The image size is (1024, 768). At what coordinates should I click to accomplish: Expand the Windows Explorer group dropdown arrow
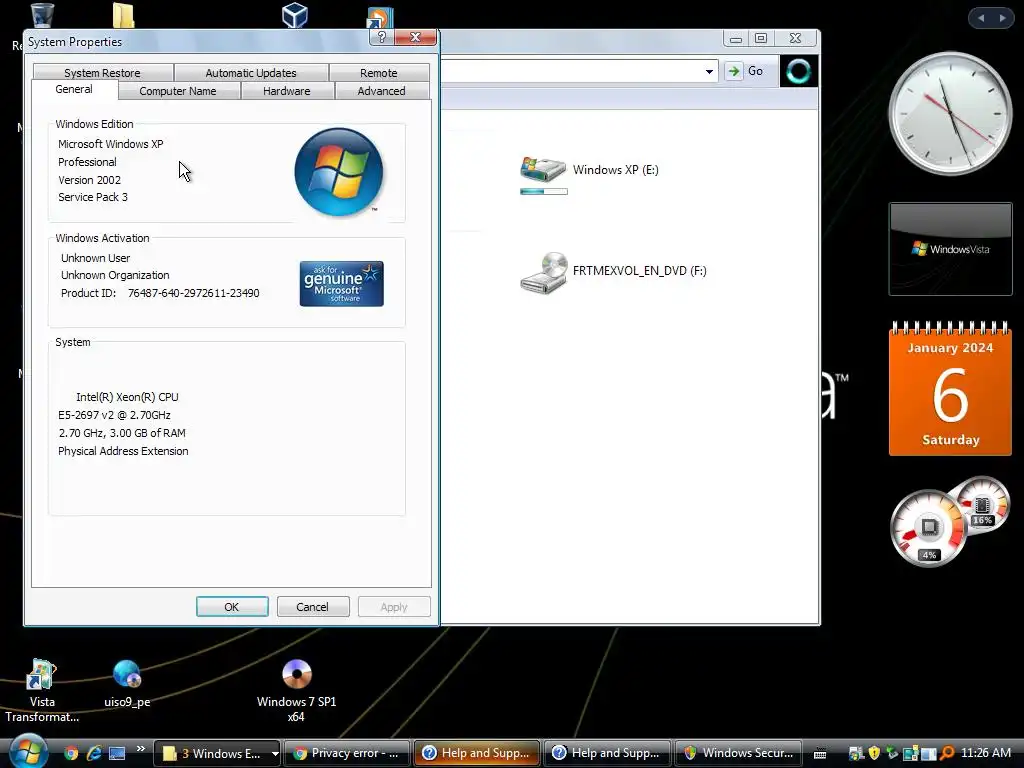(x=275, y=754)
